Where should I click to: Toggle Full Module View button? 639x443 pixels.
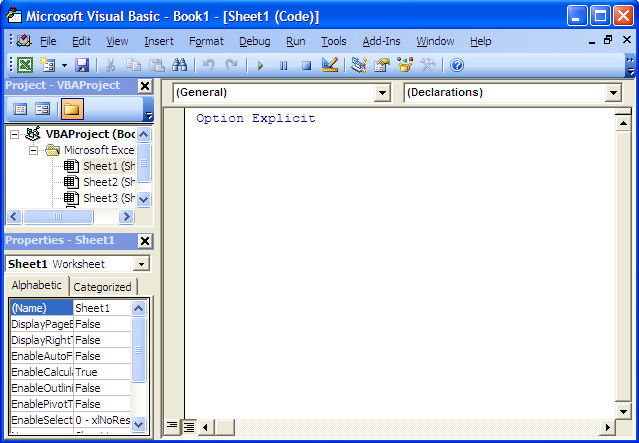click(x=188, y=427)
